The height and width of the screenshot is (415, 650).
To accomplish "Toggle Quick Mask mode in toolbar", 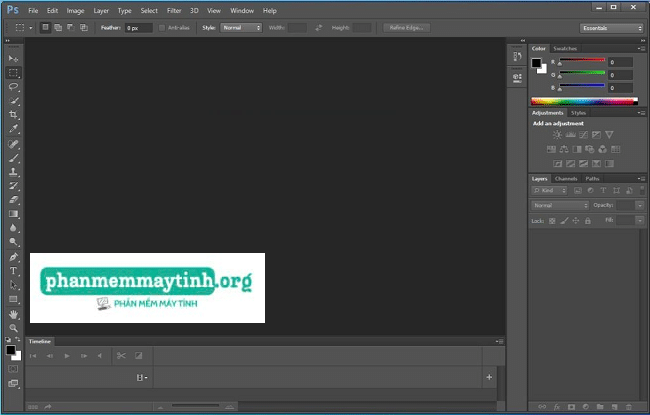I will (x=13, y=369).
